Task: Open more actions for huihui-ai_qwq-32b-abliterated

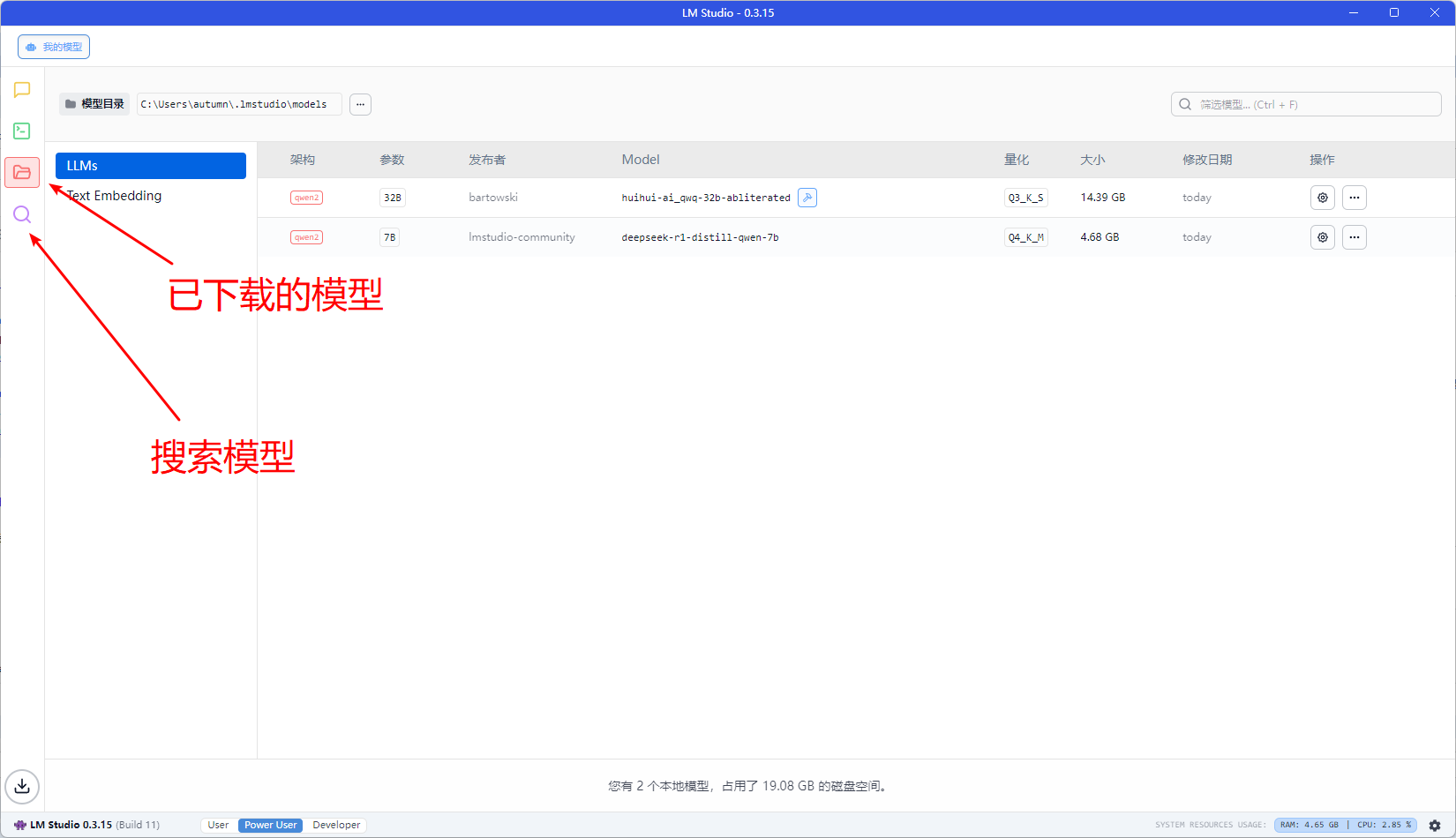Action: 1355,198
